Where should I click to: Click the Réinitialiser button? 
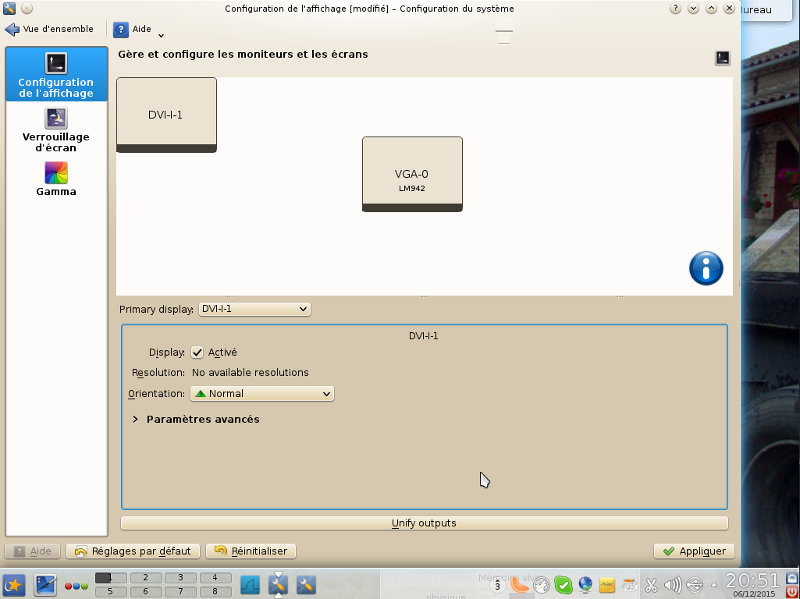(x=250, y=551)
